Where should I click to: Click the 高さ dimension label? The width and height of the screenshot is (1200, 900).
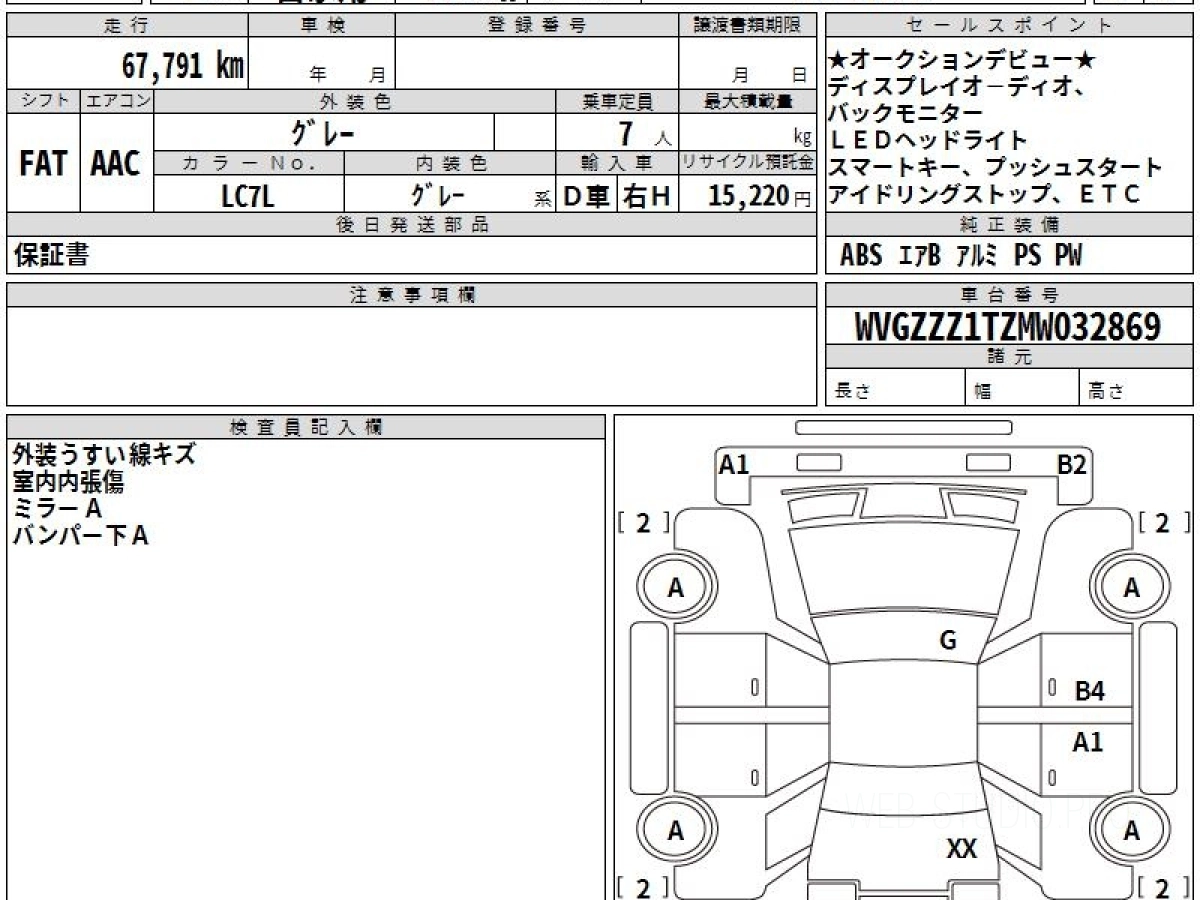[1107, 392]
